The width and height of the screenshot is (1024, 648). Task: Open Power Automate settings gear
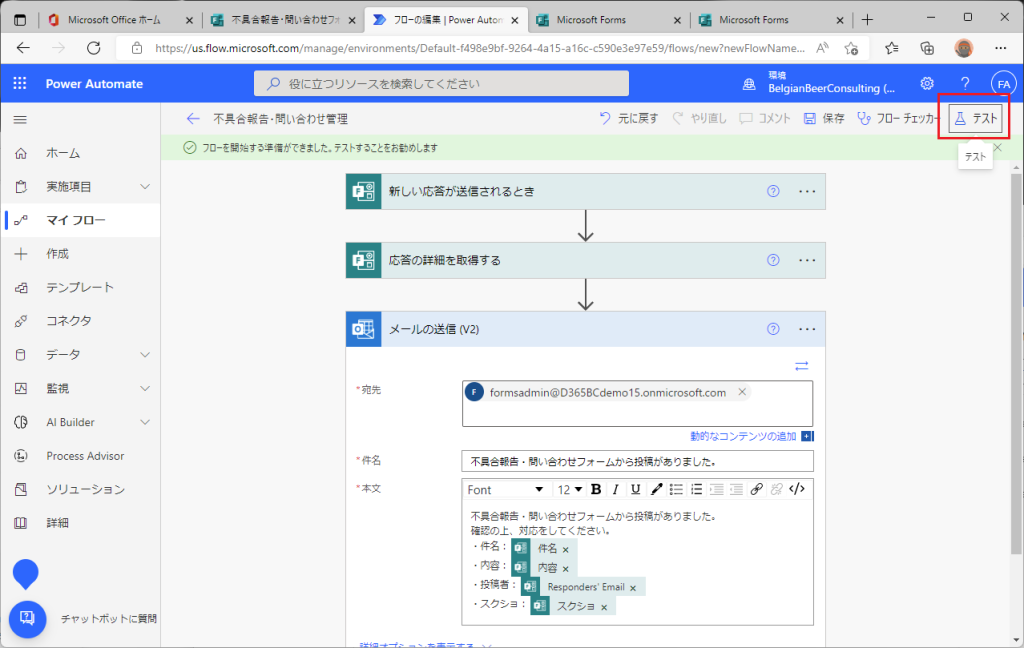927,84
